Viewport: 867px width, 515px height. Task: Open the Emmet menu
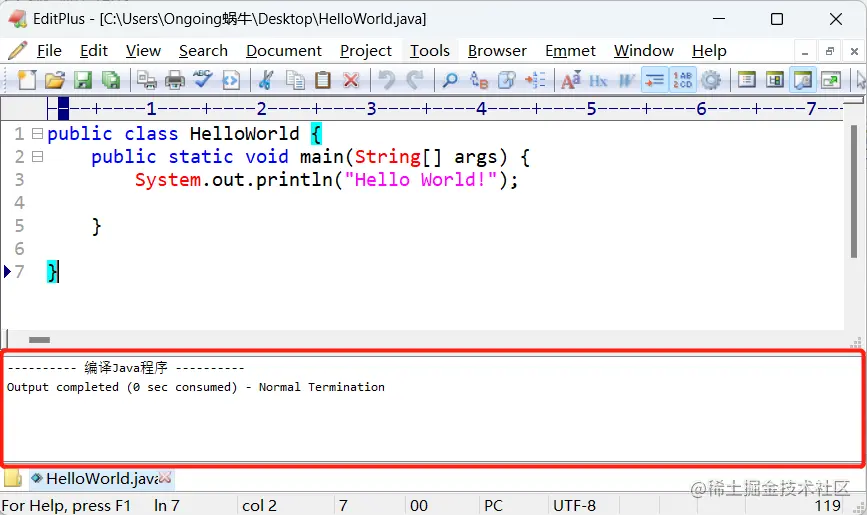pos(570,51)
